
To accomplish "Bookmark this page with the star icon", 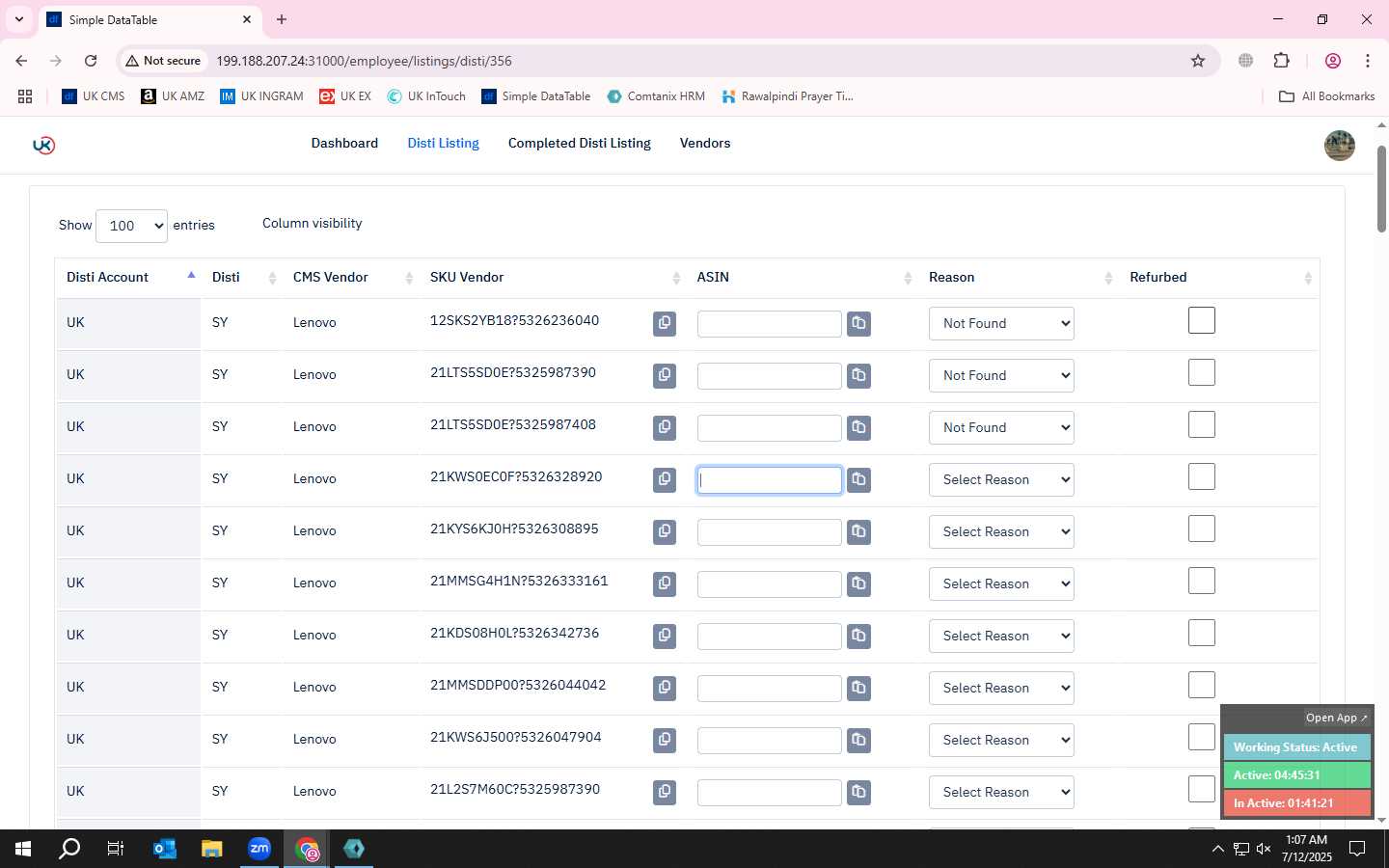I will coord(1198,61).
